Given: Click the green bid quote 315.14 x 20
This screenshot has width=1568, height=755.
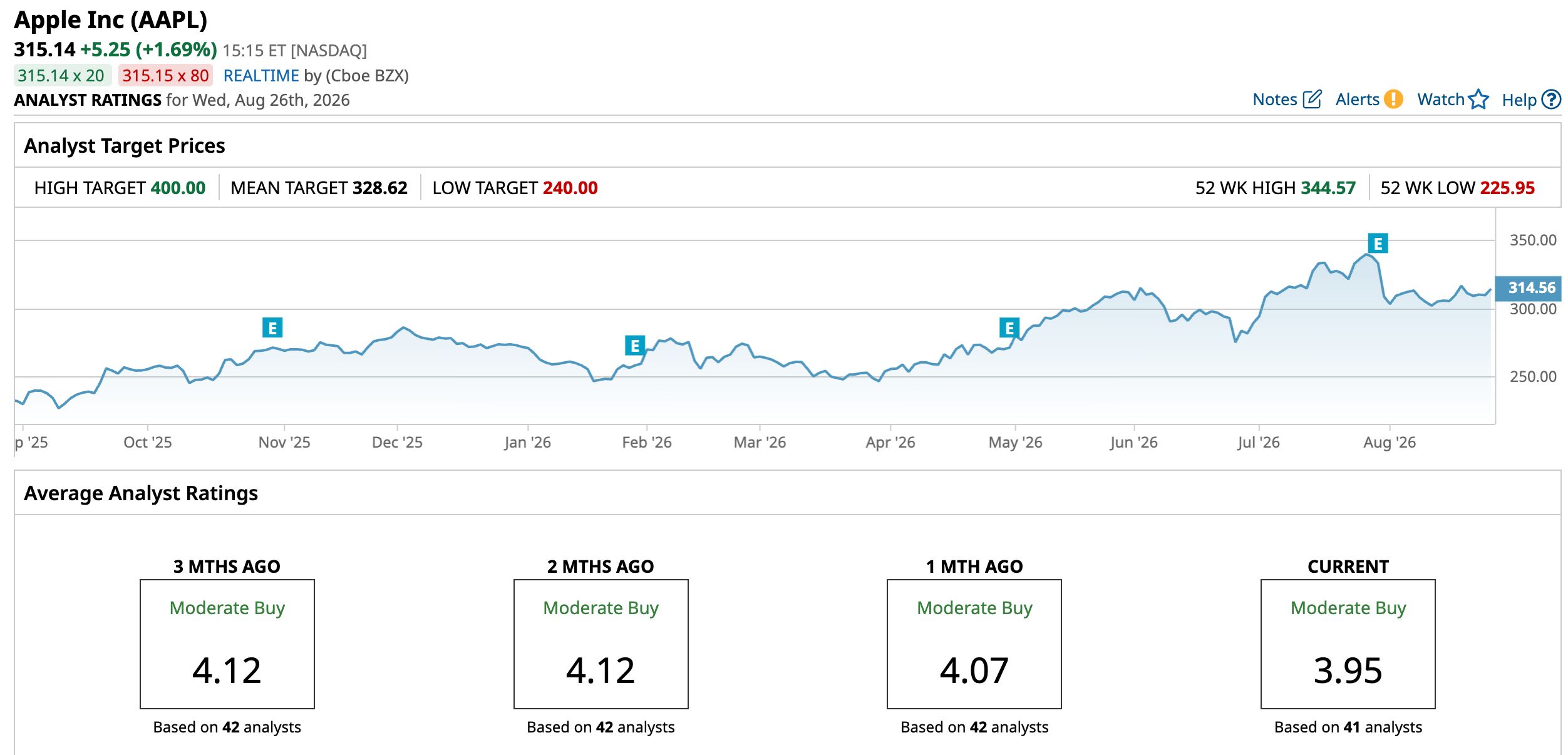Looking at the screenshot, I should click(x=62, y=76).
